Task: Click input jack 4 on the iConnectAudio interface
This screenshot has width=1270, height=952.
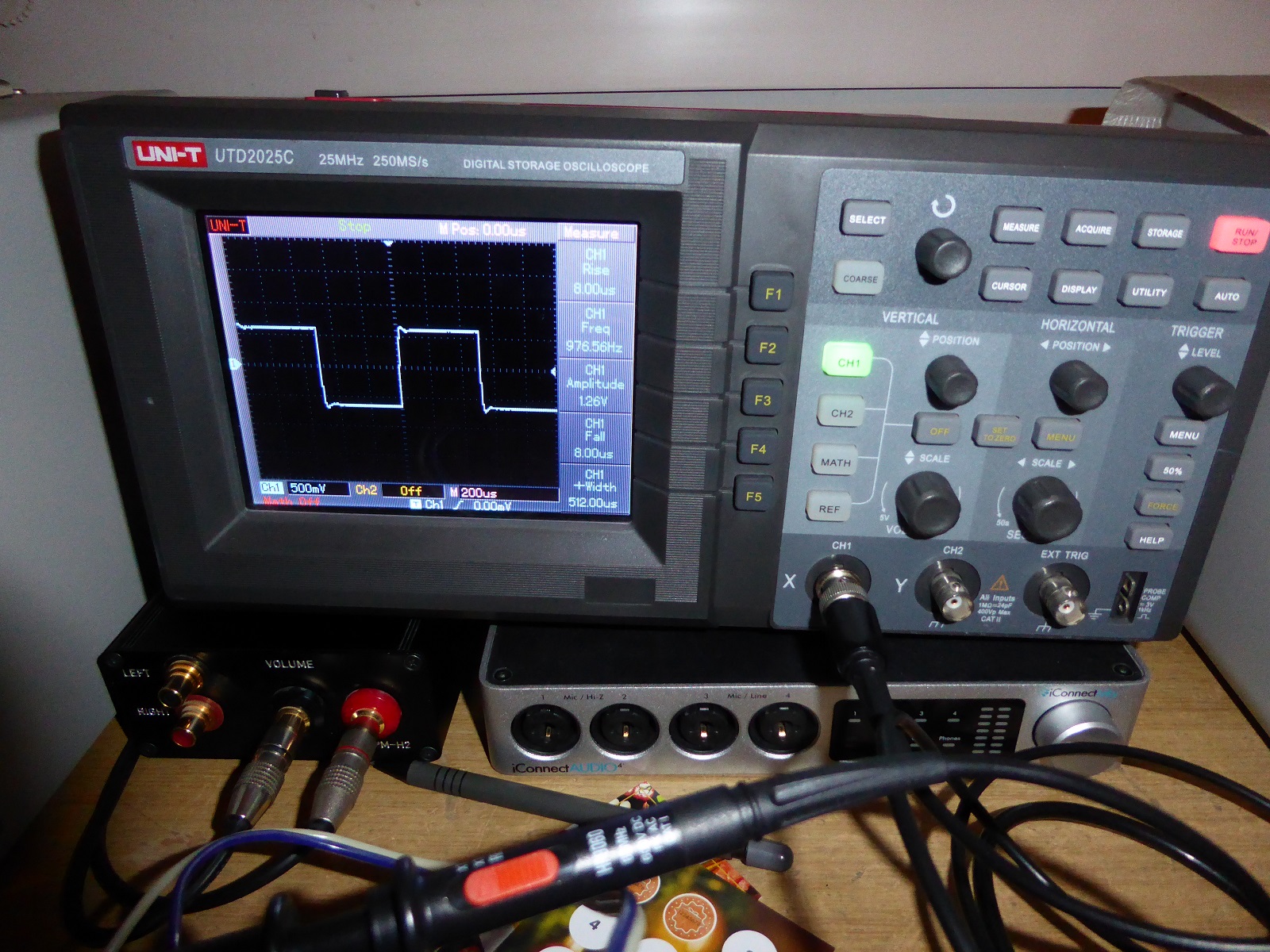Action: 782,729
